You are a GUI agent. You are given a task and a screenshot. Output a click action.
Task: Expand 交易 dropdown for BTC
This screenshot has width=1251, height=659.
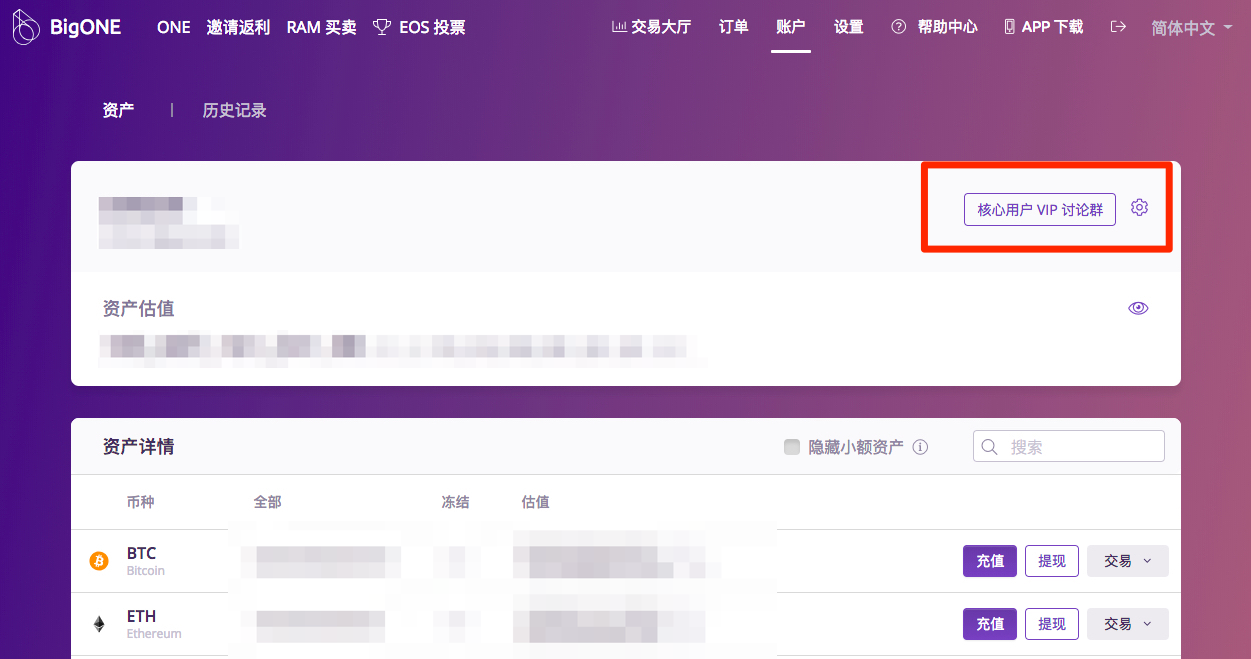click(x=1127, y=561)
